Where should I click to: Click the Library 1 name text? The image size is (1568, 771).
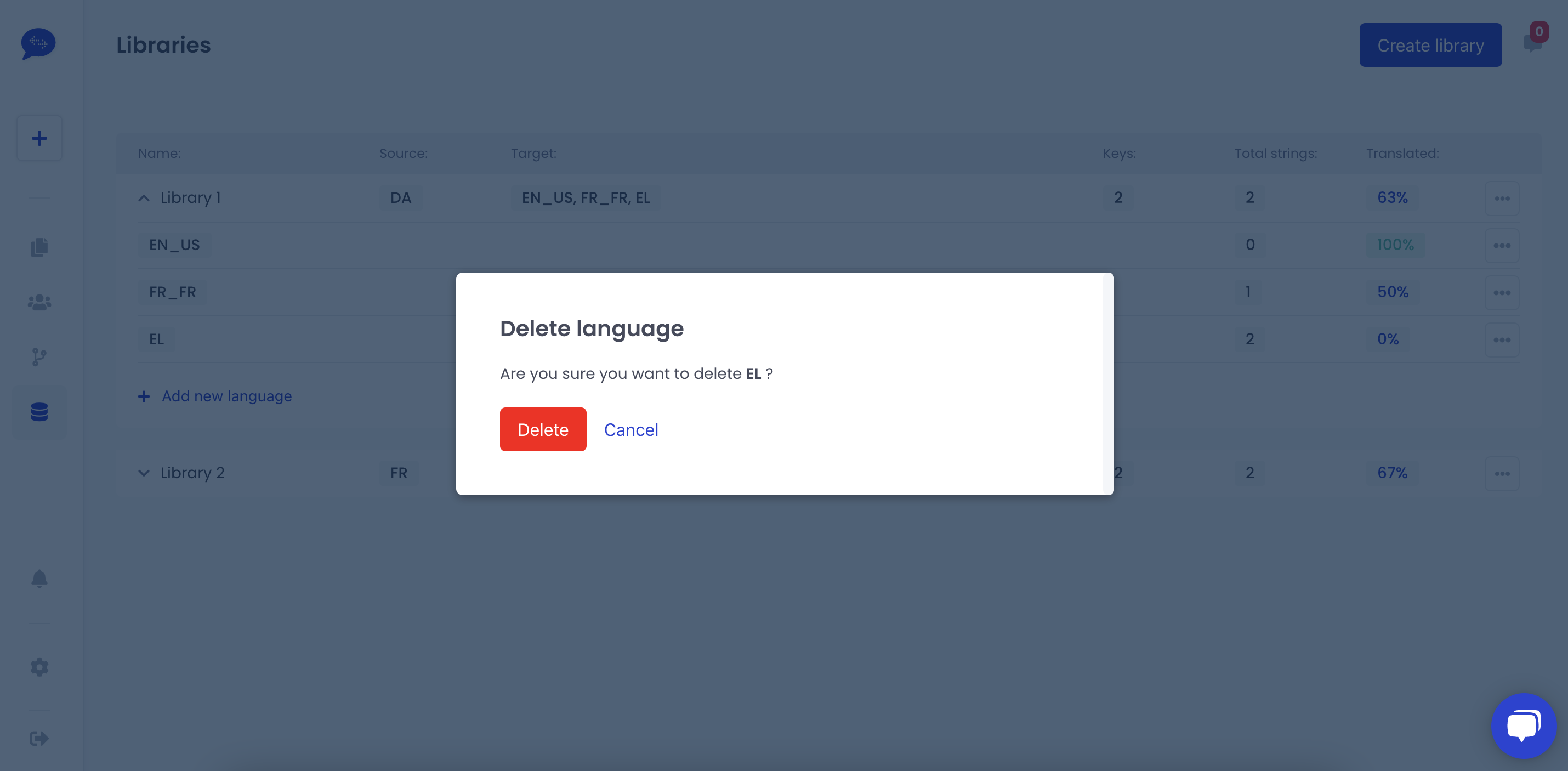(x=191, y=198)
